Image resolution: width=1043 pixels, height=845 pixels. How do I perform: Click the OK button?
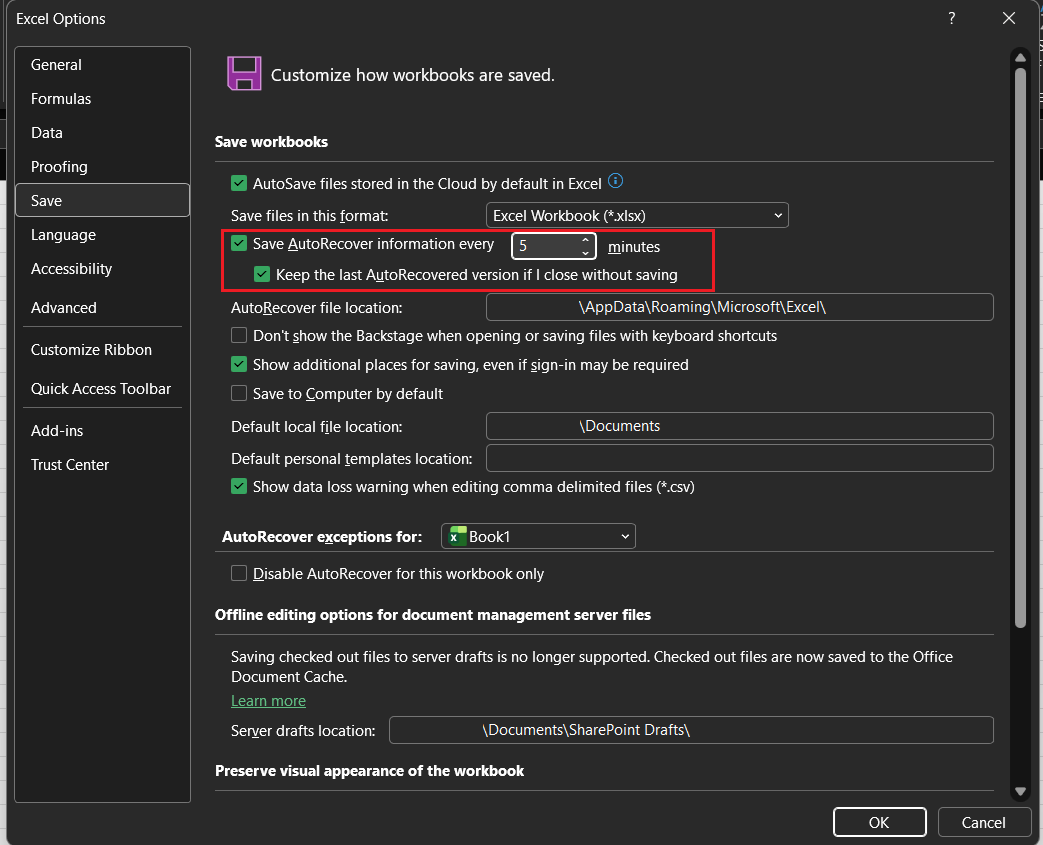(879, 822)
